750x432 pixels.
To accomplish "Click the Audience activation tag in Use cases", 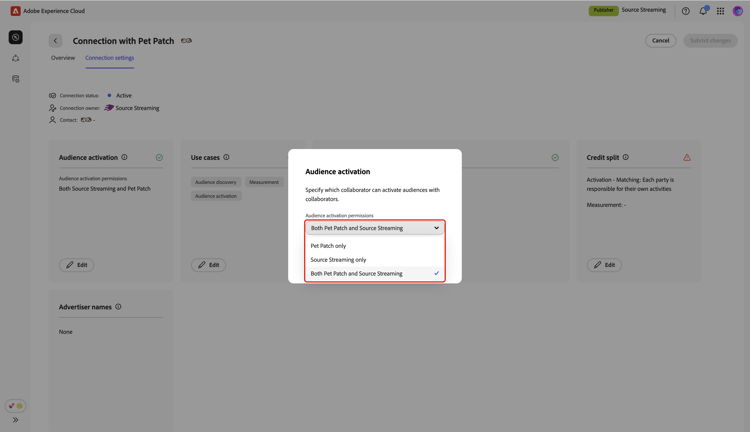I will (x=216, y=196).
